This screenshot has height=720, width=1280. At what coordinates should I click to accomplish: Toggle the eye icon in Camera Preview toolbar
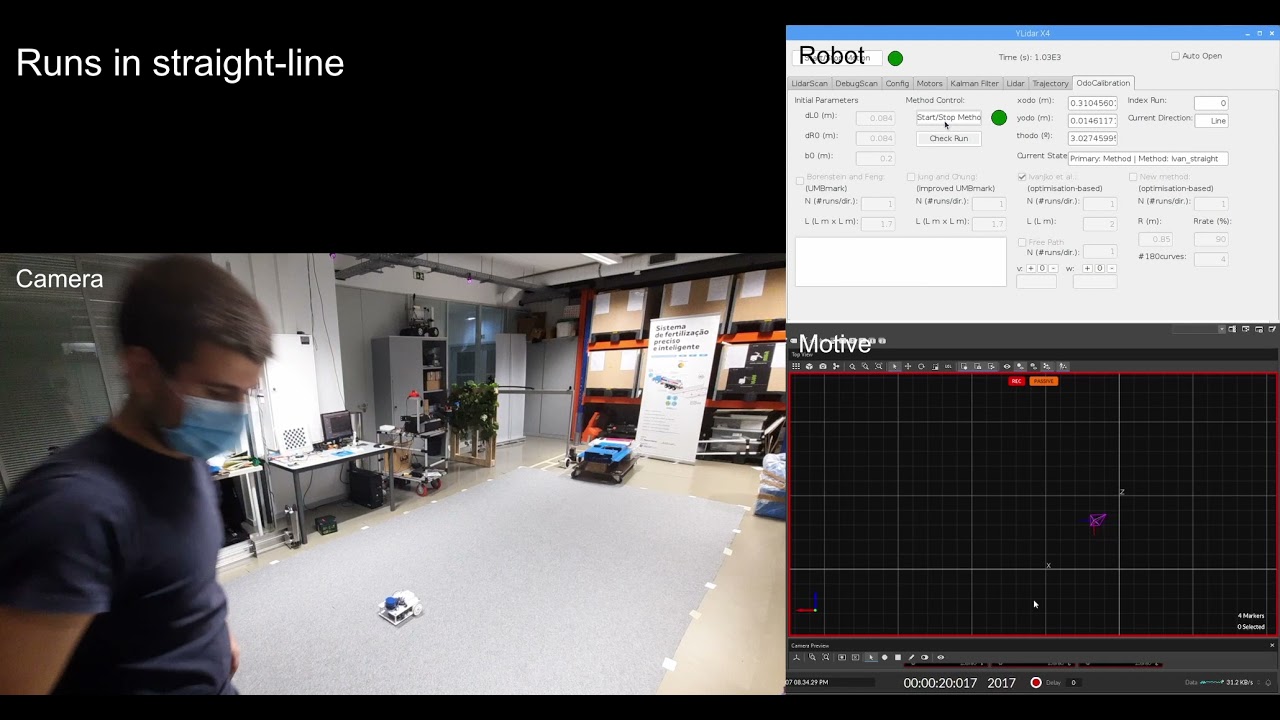coord(941,657)
